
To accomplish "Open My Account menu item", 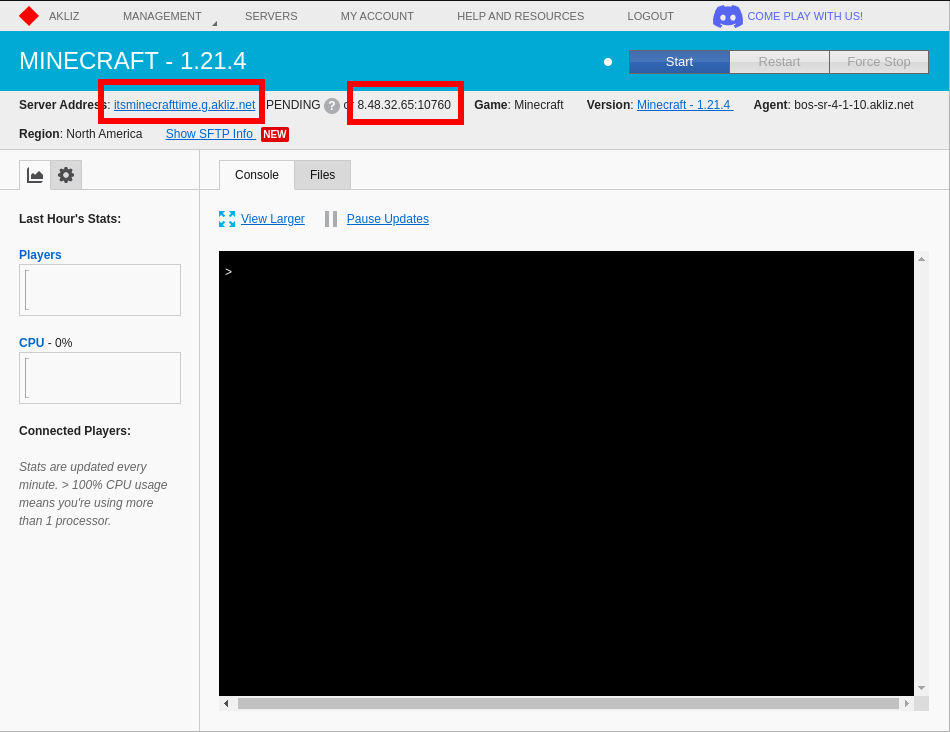I will point(377,16).
